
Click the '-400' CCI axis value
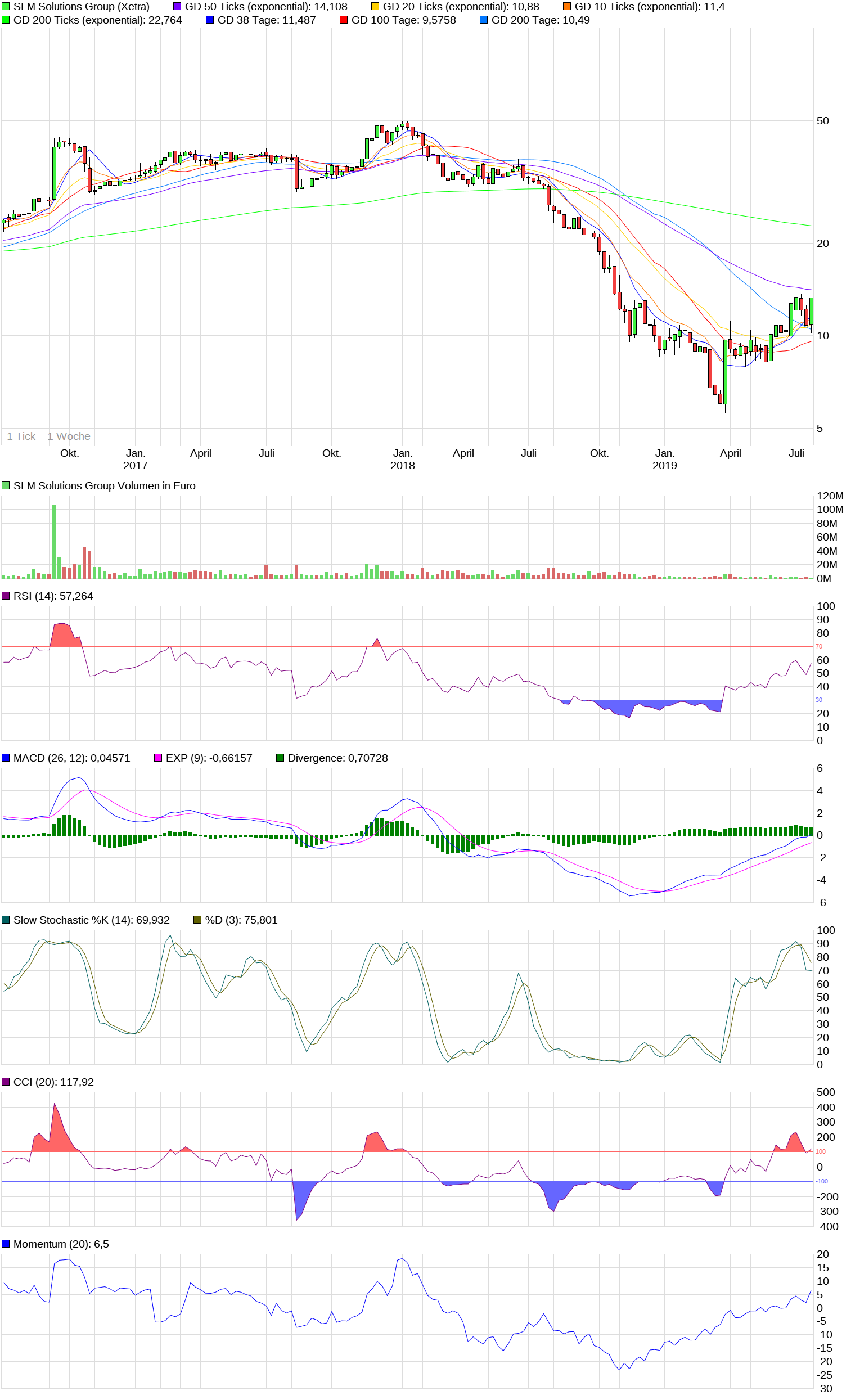tap(828, 1226)
